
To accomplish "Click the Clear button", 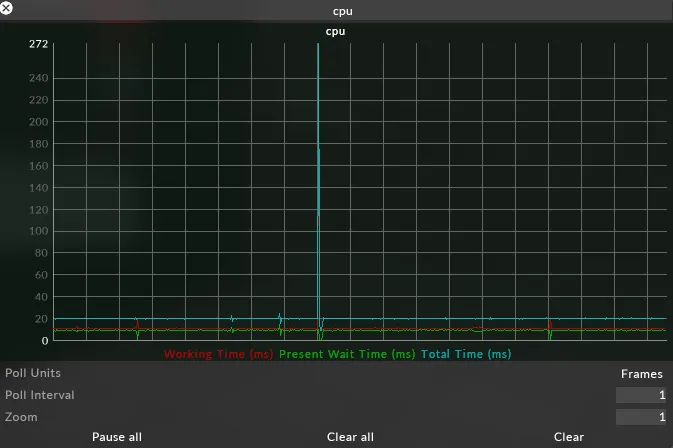I will (569, 437).
